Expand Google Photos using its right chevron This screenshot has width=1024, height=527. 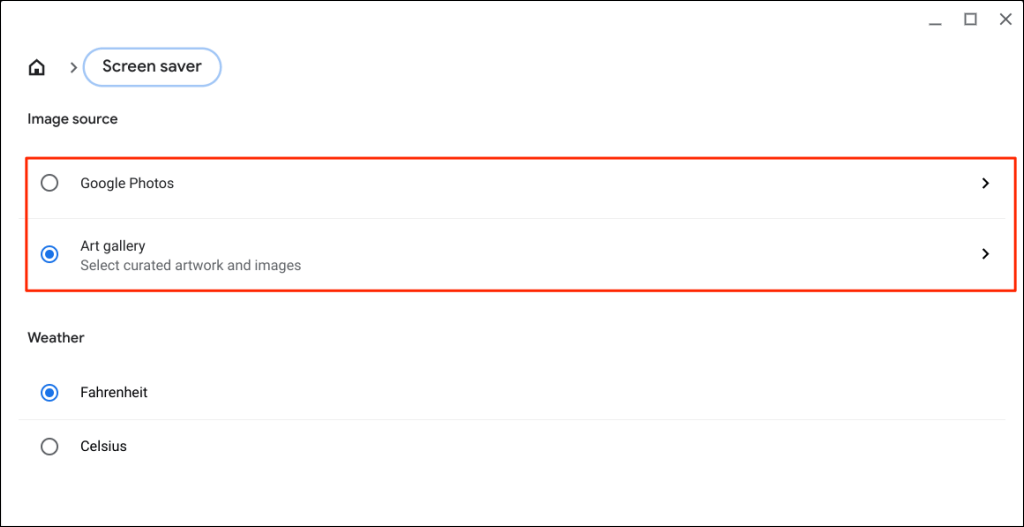tap(985, 183)
